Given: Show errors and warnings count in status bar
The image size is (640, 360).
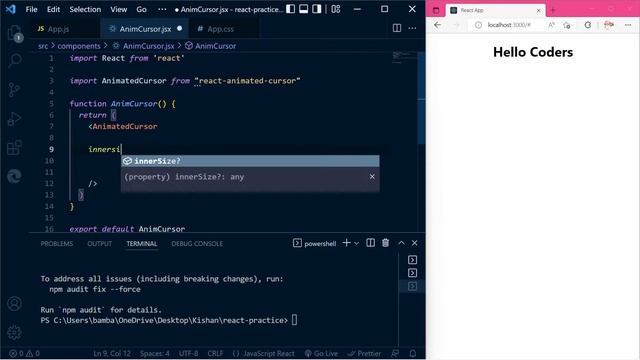Looking at the screenshot, I should pos(24,353).
